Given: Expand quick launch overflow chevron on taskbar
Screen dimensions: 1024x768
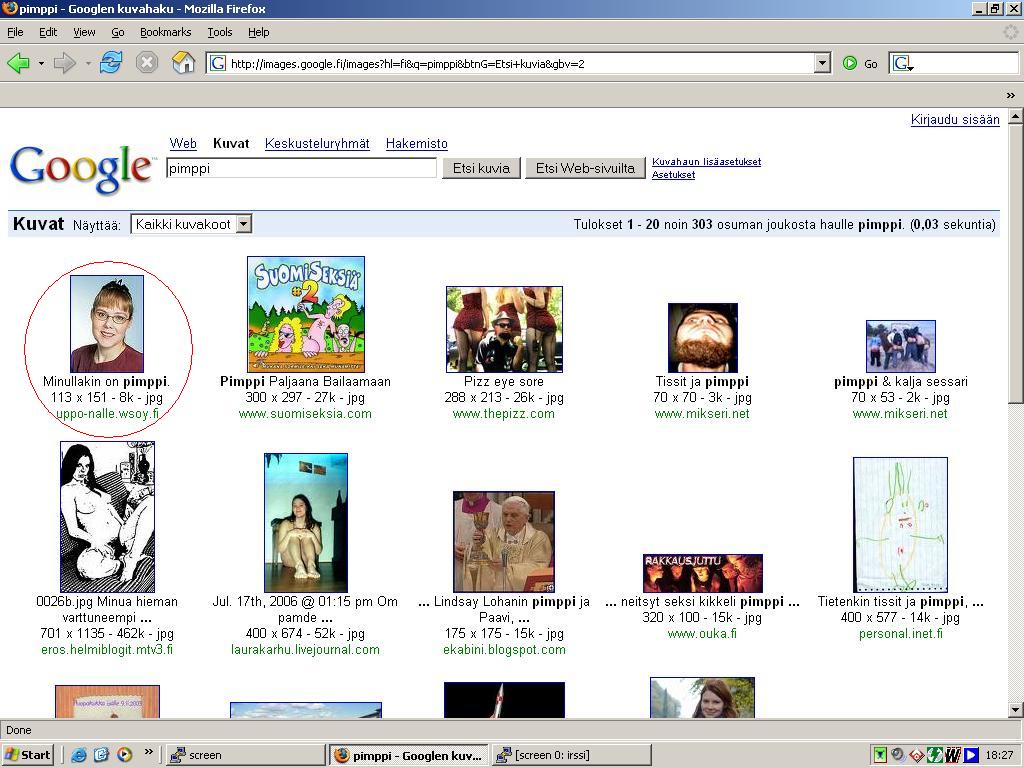Looking at the screenshot, I should [148, 752].
